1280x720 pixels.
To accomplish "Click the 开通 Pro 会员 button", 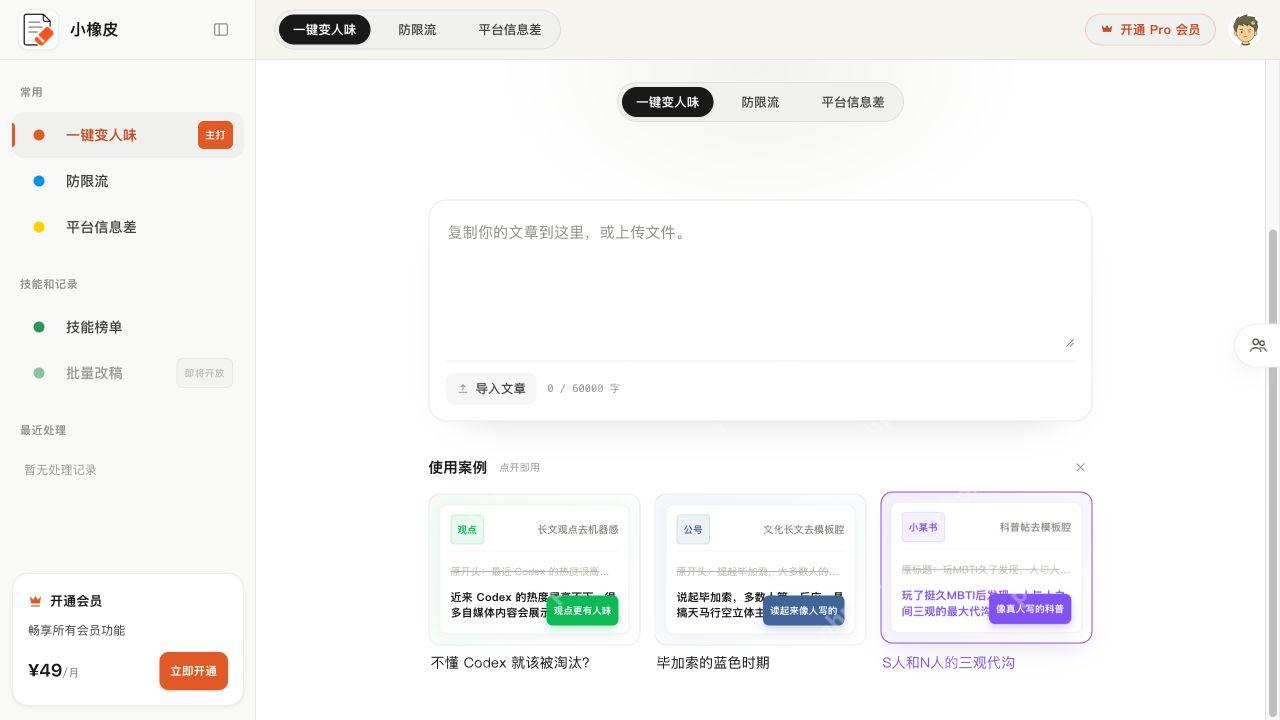I will coord(1150,30).
